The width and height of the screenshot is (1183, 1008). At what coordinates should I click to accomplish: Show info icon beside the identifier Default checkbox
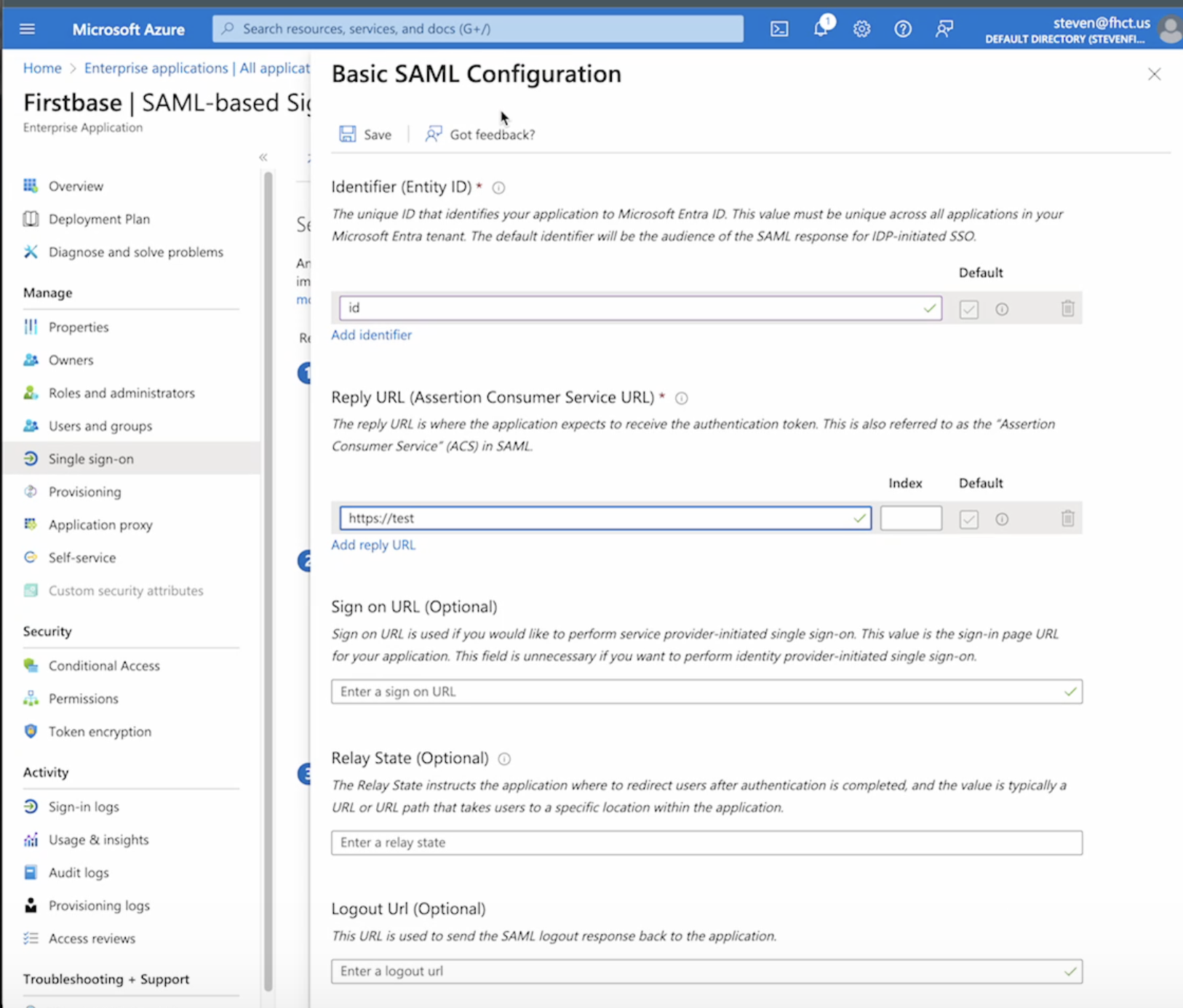1002,309
